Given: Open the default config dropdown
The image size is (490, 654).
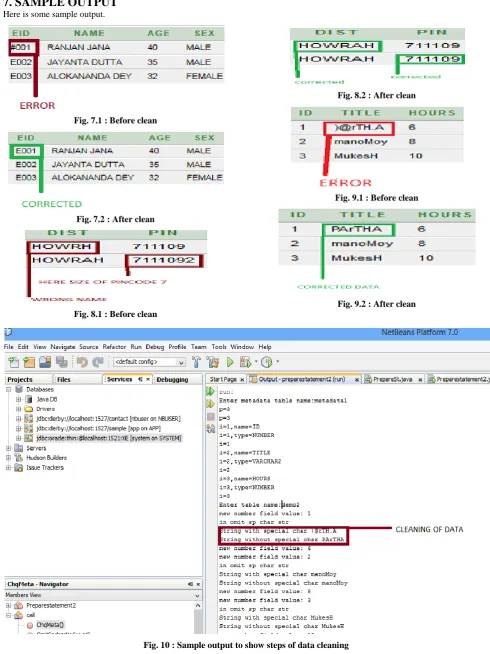Looking at the screenshot, I should click(181, 362).
